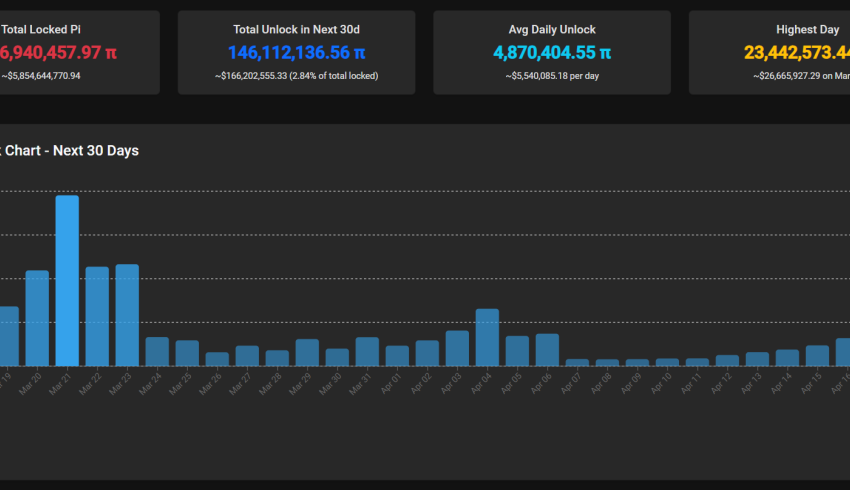Click the Apr 05 bar
Image resolution: width=850 pixels, height=490 pixels.
[517, 351]
